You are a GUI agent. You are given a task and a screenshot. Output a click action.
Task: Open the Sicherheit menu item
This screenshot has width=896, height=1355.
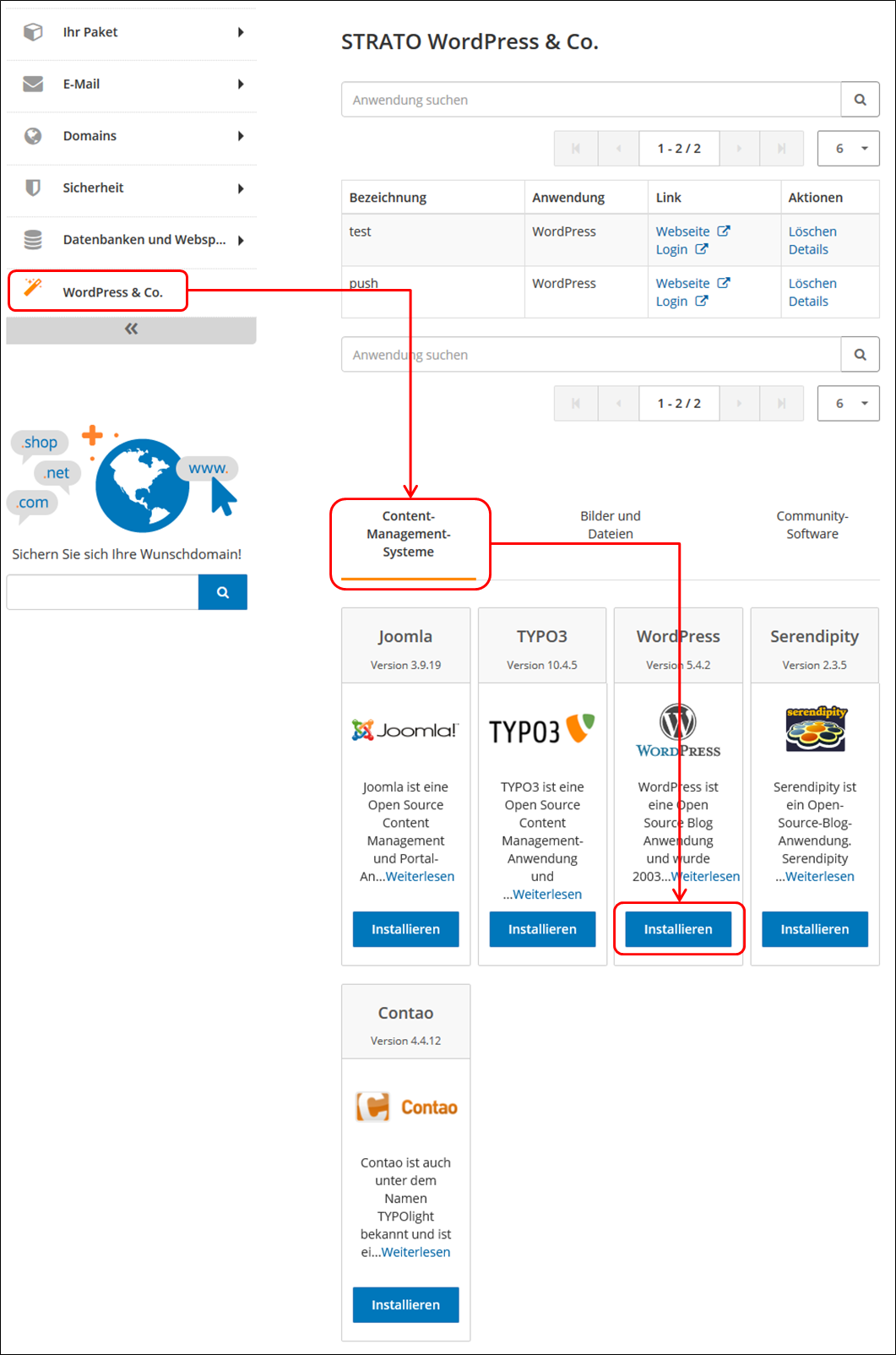pyautogui.click(x=131, y=188)
